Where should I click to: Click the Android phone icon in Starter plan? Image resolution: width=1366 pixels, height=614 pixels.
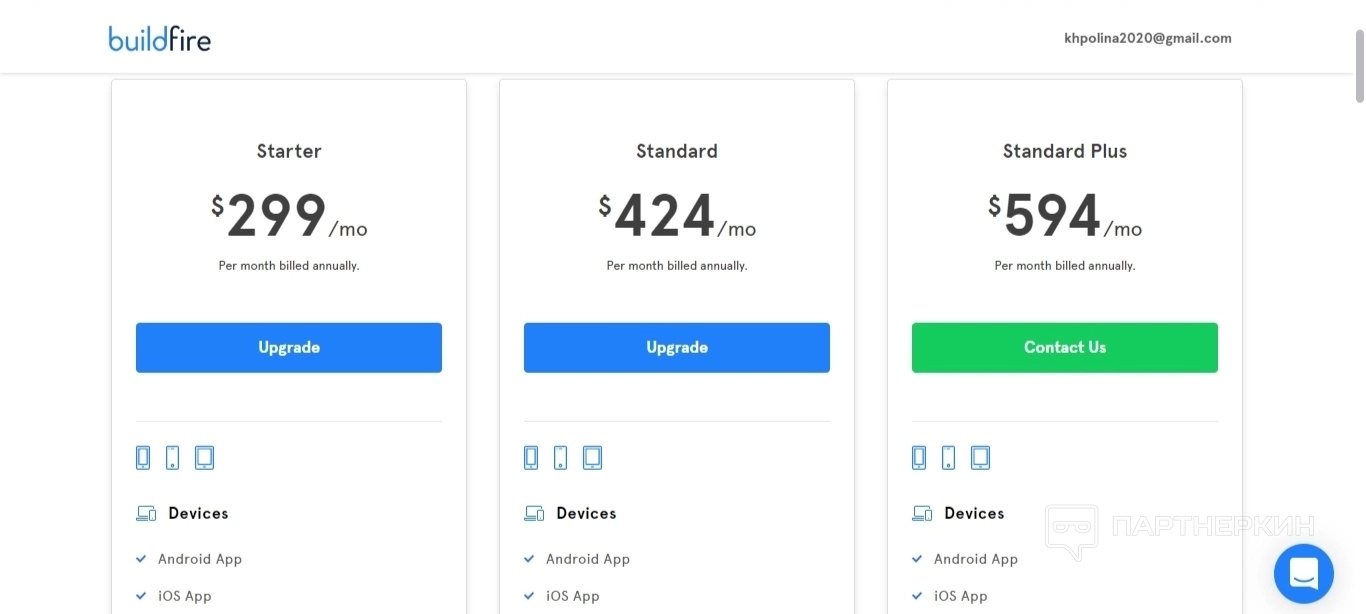[x=143, y=458]
